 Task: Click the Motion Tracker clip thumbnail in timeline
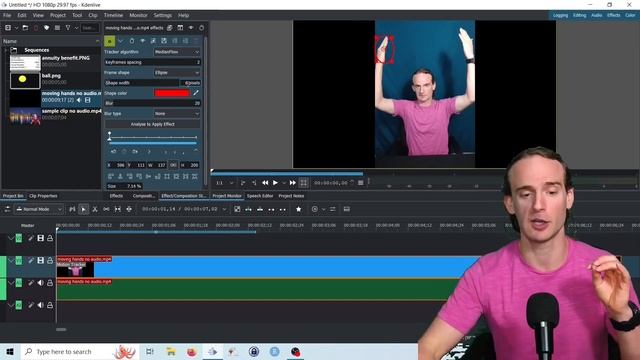(75, 270)
